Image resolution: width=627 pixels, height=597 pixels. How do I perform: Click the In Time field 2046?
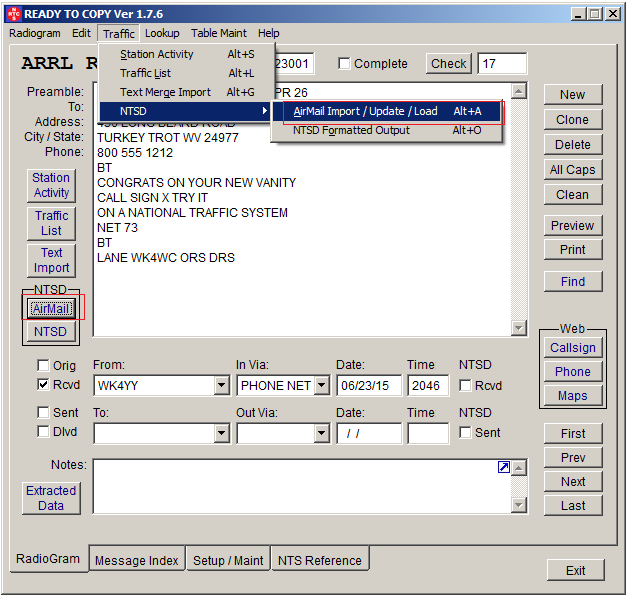[x=428, y=385]
